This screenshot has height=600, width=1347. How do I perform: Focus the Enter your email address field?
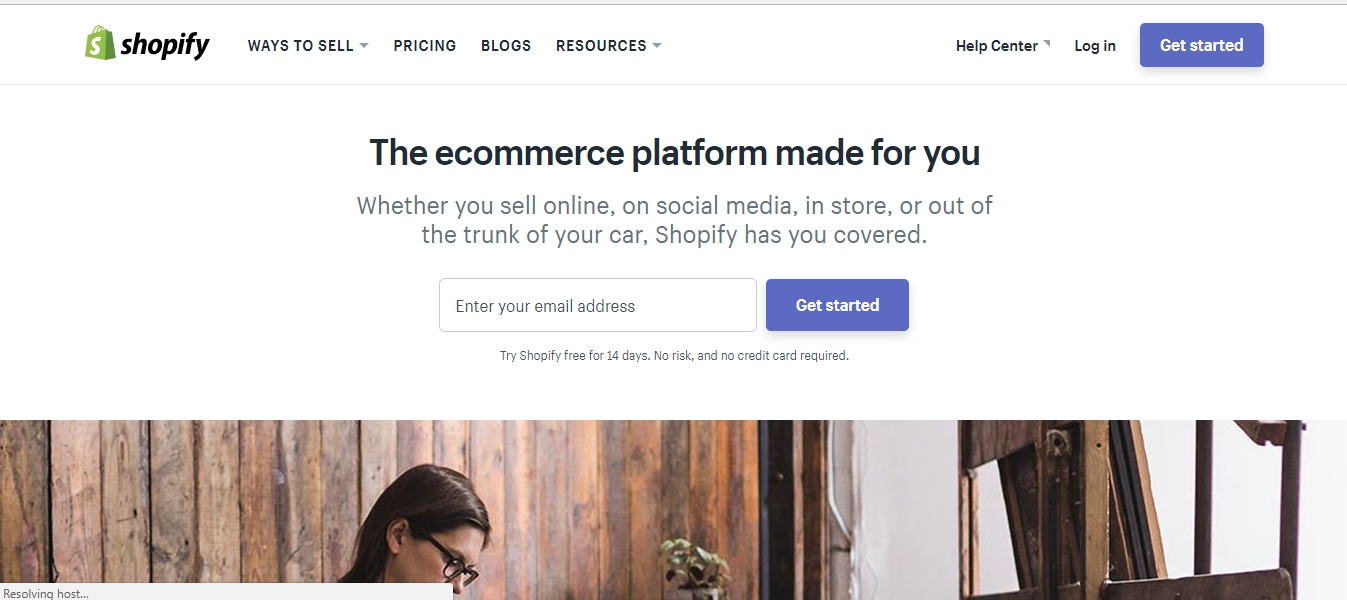coord(597,305)
